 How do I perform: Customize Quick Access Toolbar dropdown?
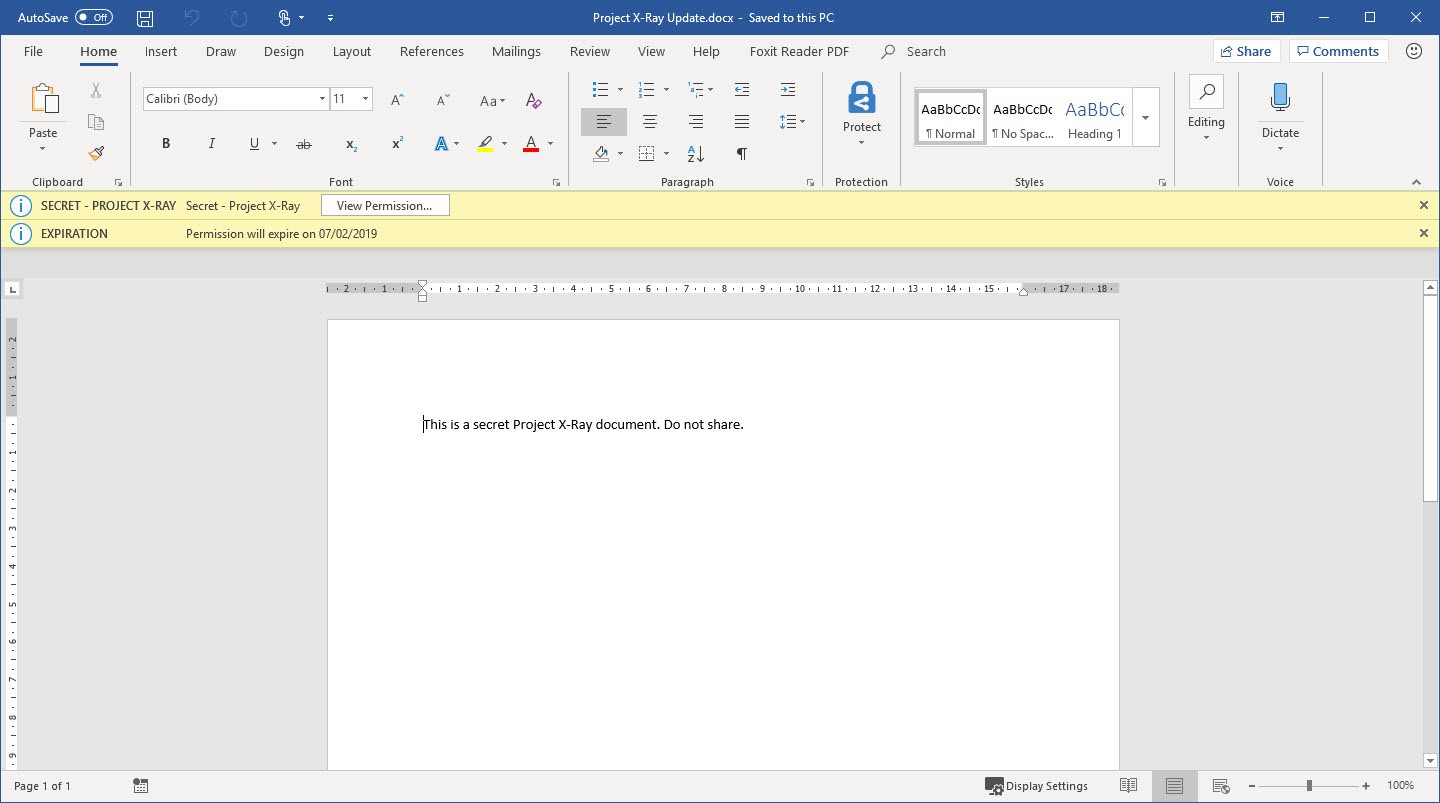point(330,18)
